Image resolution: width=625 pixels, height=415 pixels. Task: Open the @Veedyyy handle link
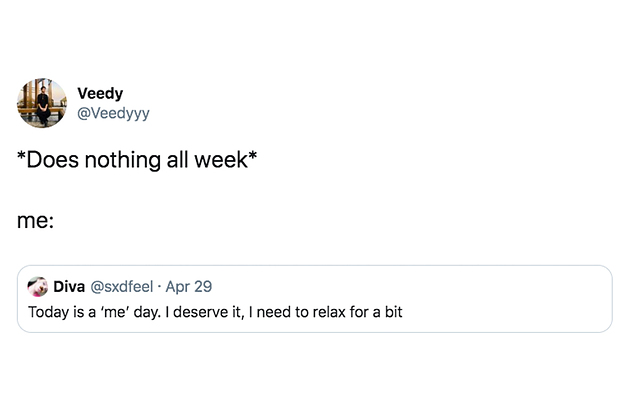point(113,113)
